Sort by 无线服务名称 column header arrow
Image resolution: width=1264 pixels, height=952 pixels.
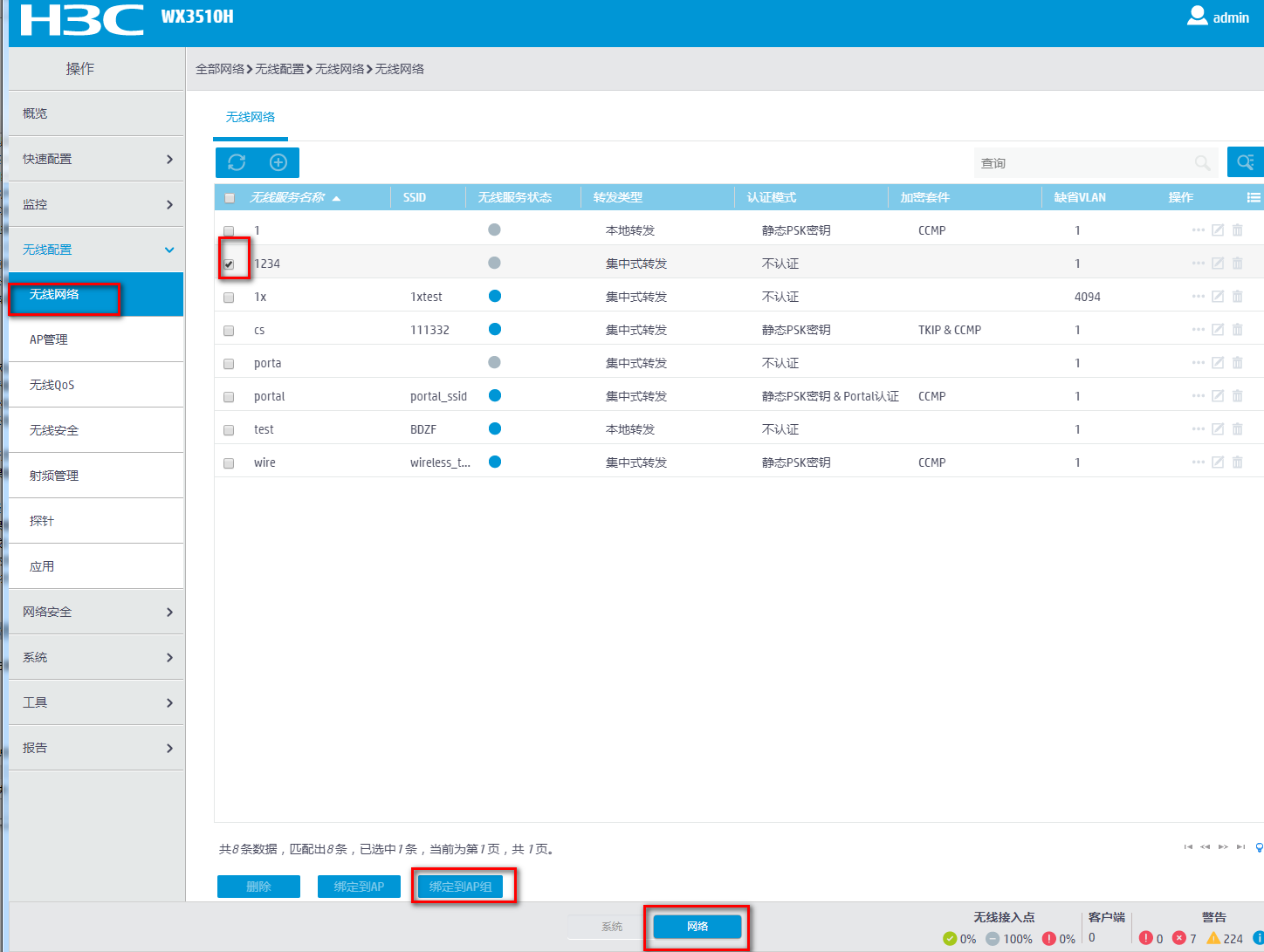coord(337,198)
